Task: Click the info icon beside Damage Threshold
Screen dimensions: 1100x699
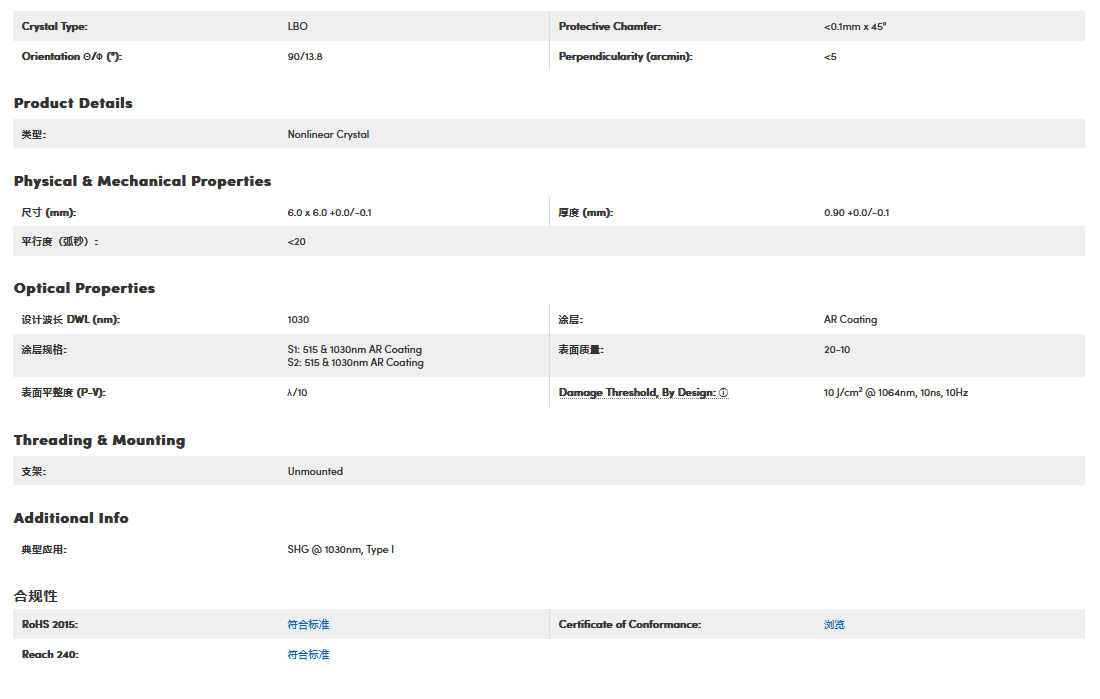Action: [x=723, y=393]
